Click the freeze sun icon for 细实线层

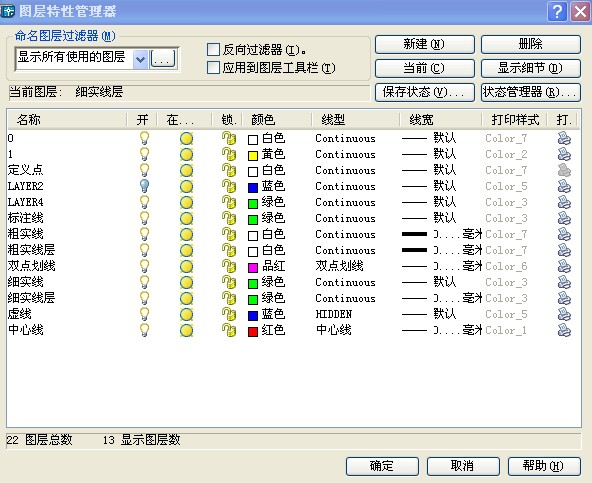coord(186,298)
